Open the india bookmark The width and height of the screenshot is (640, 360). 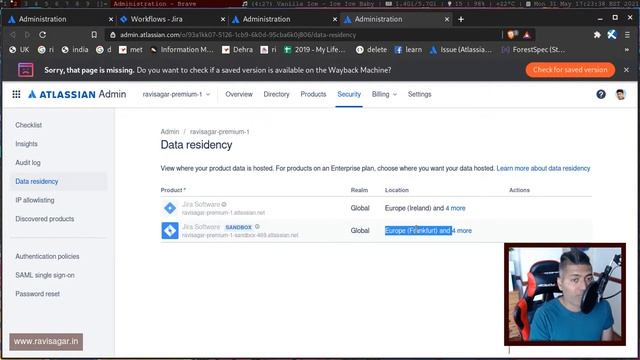pyautogui.click(x=75, y=49)
